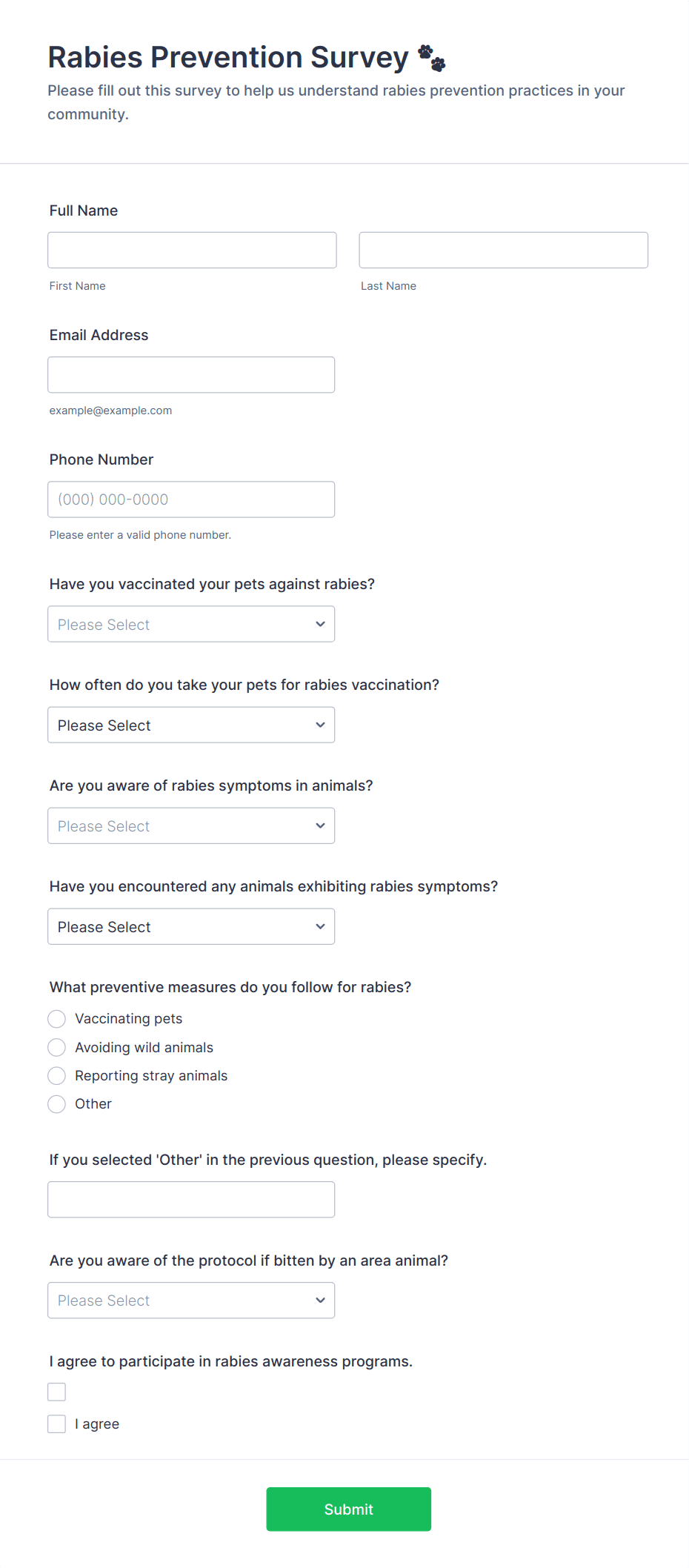Click the Last Name input field

coord(503,250)
